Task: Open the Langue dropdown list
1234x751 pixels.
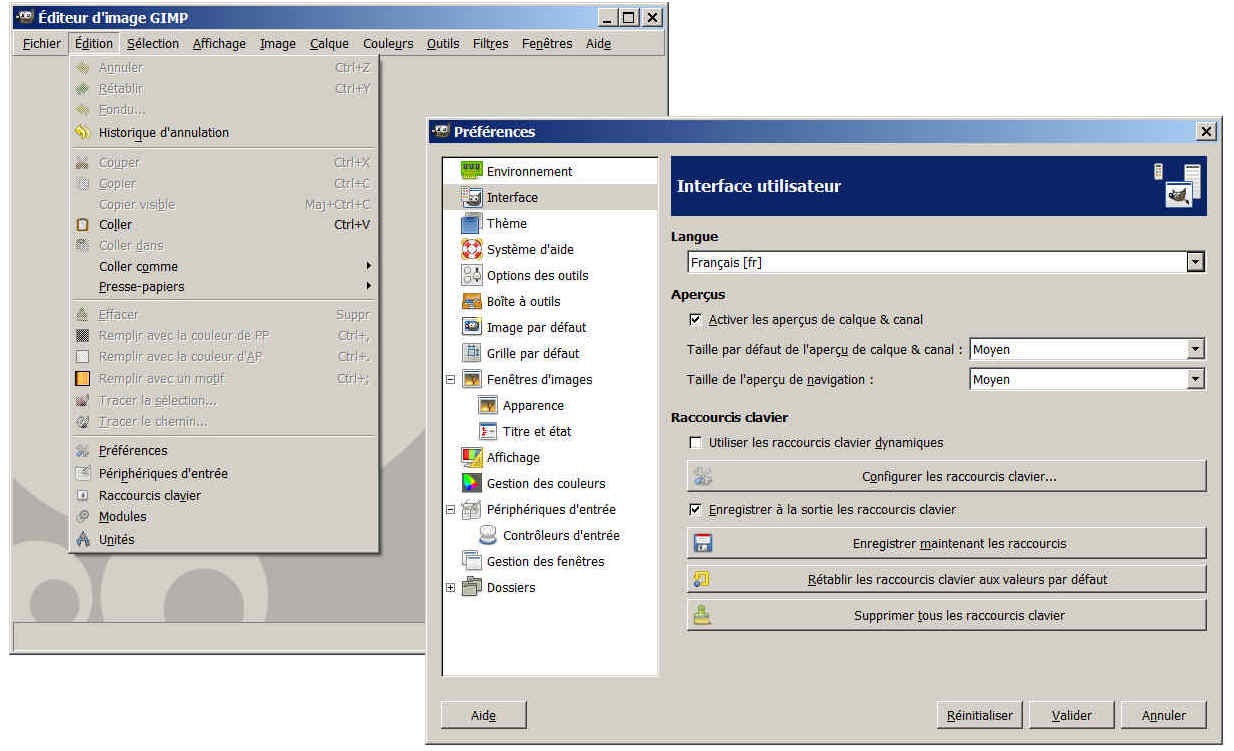Action: click(x=1194, y=262)
